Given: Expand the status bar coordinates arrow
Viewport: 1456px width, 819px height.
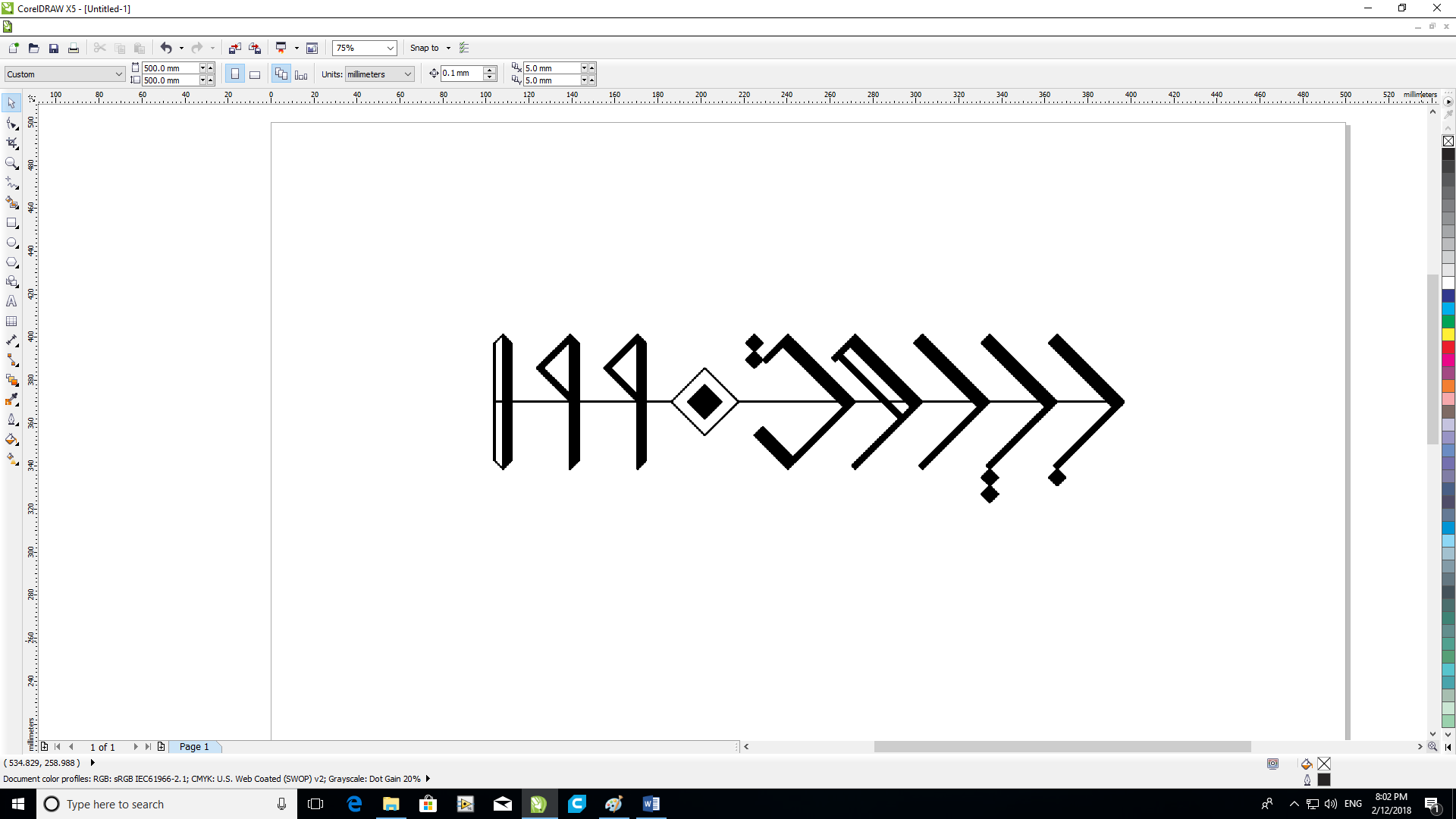Looking at the screenshot, I should pyautogui.click(x=93, y=763).
